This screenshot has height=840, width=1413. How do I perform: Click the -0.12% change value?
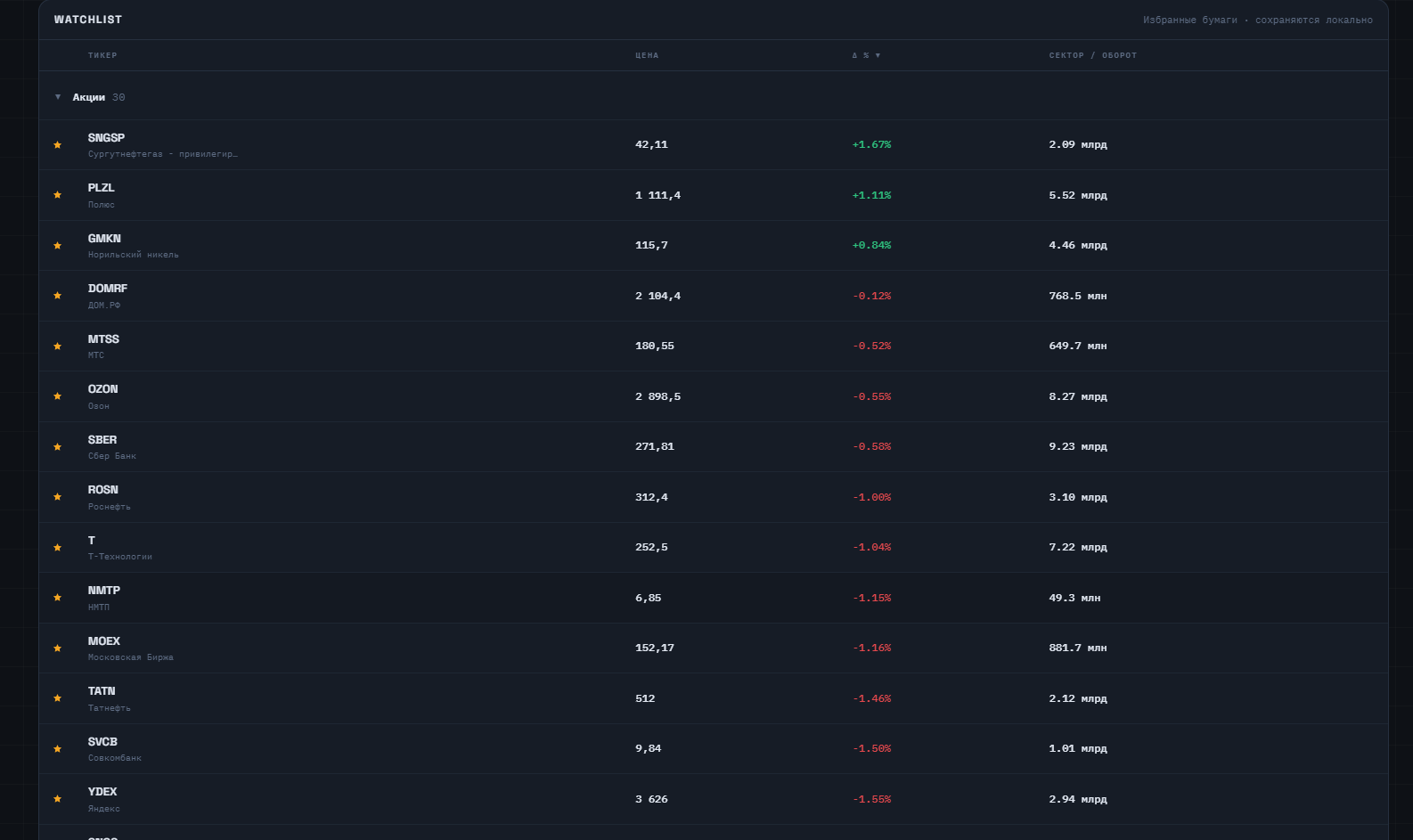click(x=871, y=296)
